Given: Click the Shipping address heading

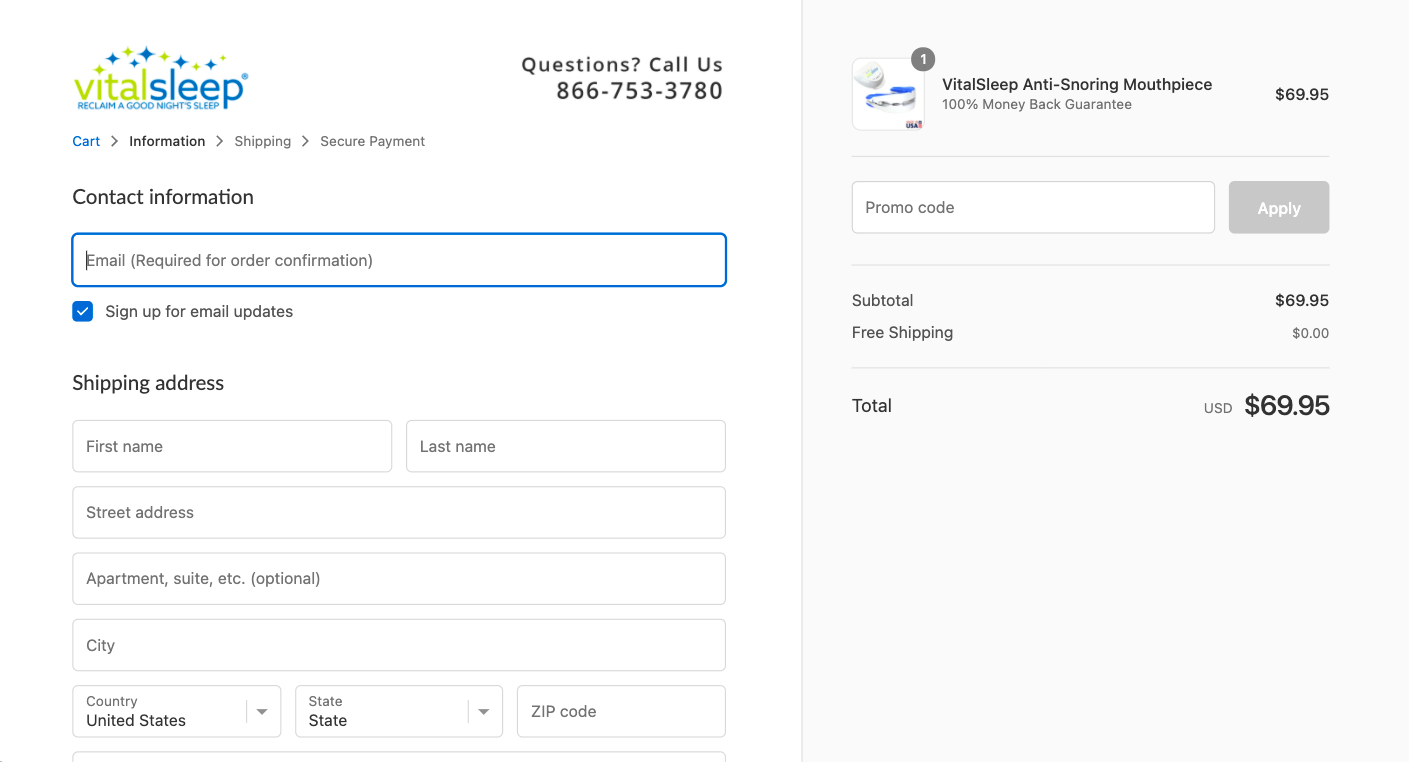Looking at the screenshot, I should click(148, 383).
